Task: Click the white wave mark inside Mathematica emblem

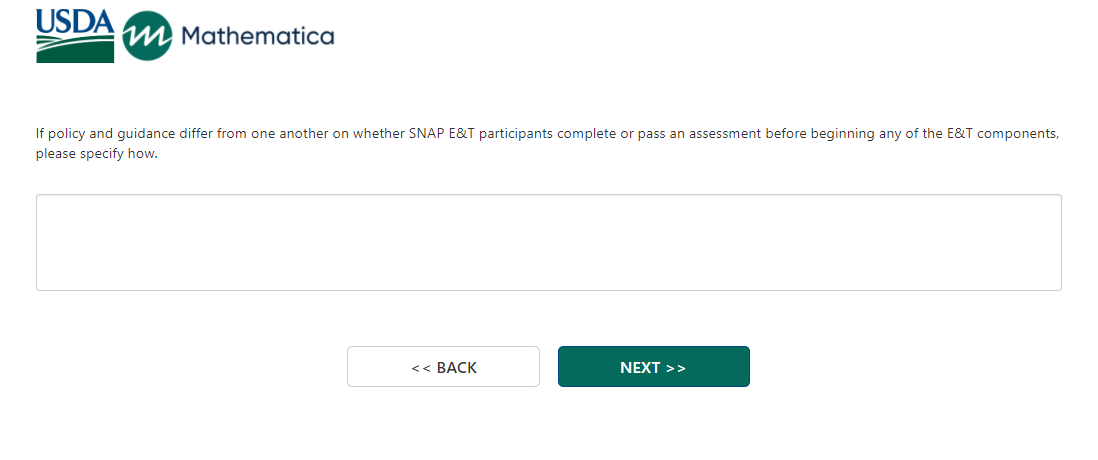Action: pos(147,38)
